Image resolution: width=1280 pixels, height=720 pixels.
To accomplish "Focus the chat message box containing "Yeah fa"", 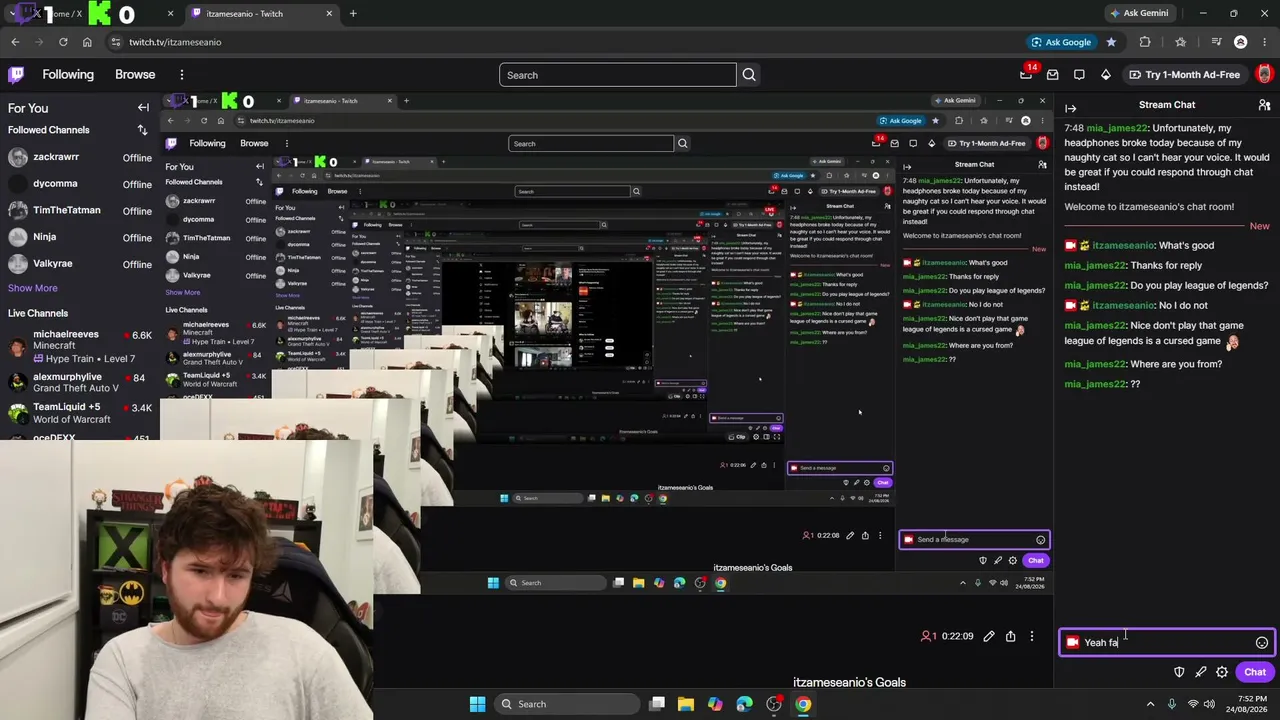I will coord(1166,643).
